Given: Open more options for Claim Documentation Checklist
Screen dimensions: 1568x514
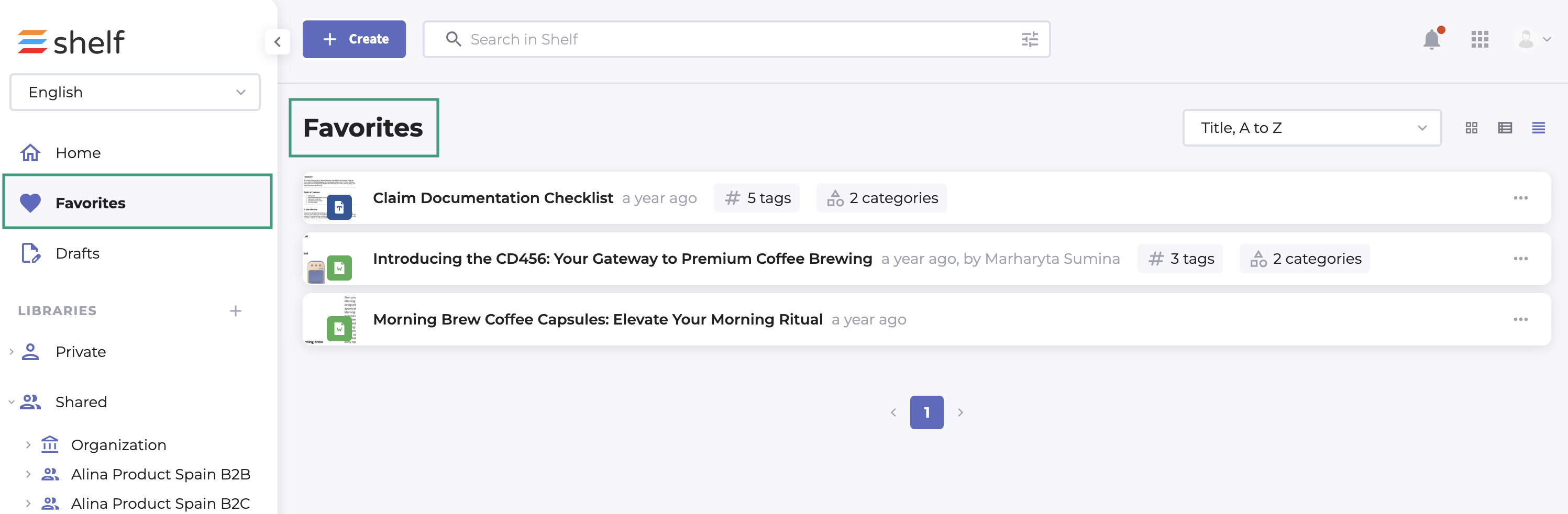Looking at the screenshot, I should pyautogui.click(x=1520, y=198).
